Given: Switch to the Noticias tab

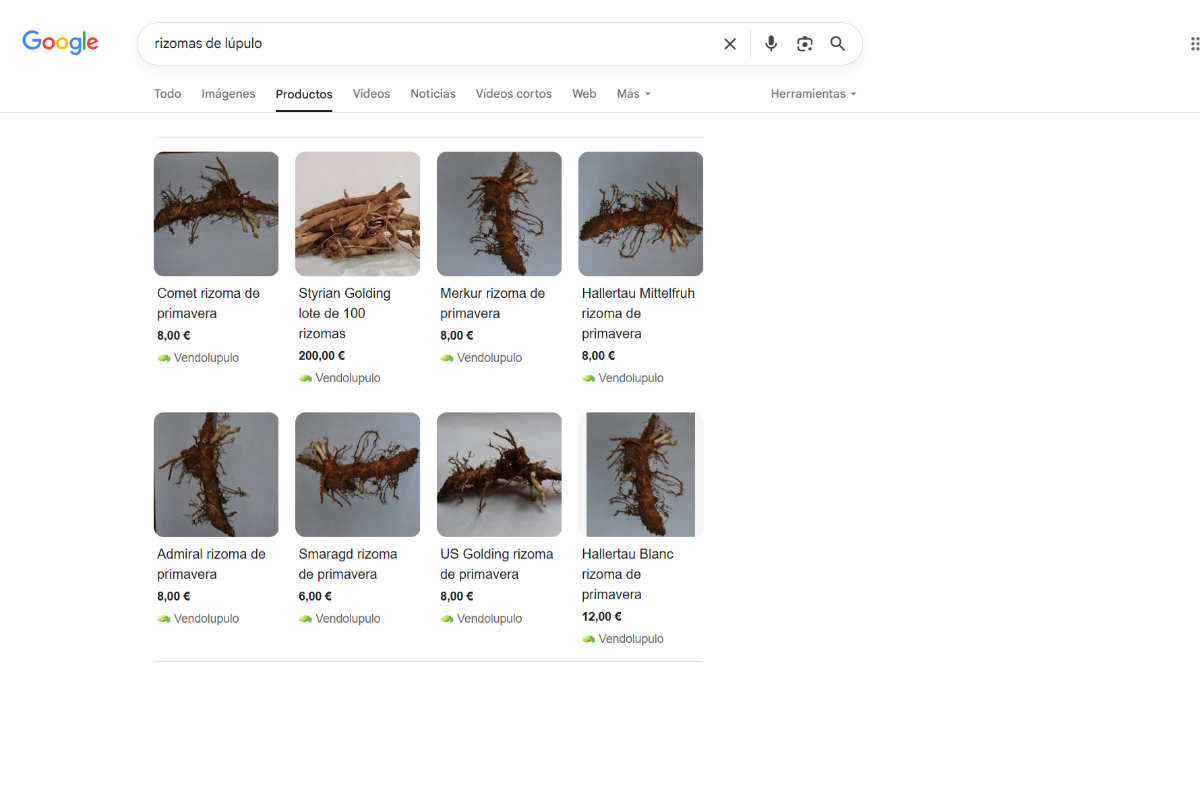Looking at the screenshot, I should [432, 94].
